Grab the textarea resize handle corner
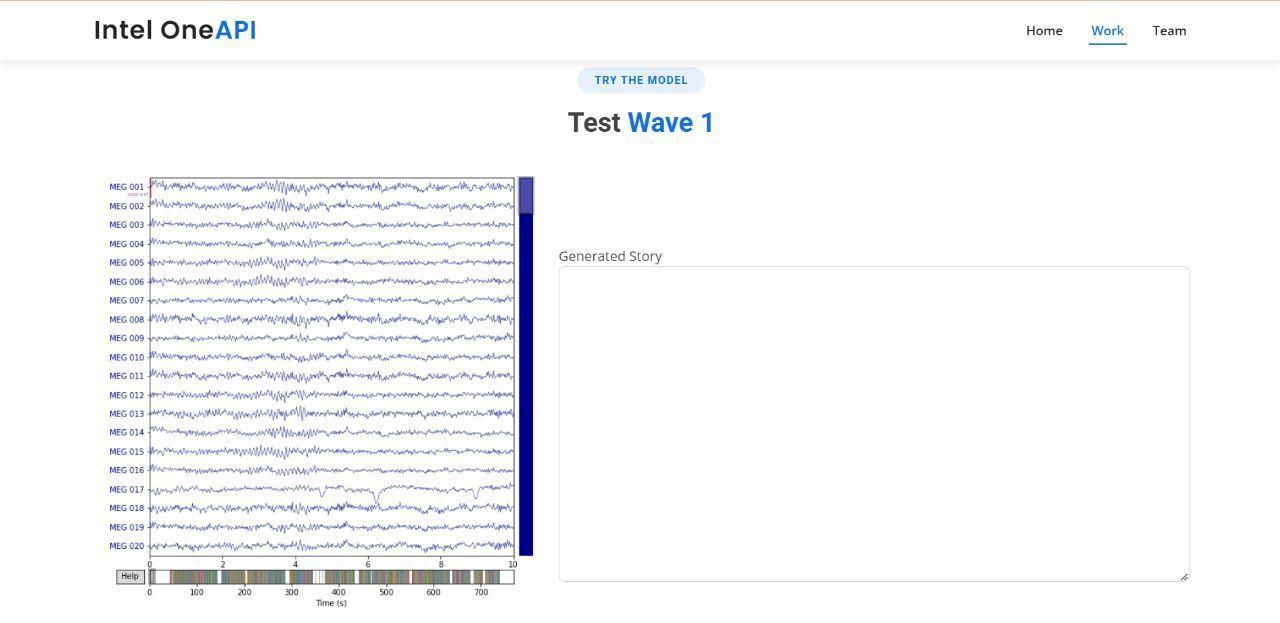The width and height of the screenshot is (1280, 623). tap(1184, 576)
